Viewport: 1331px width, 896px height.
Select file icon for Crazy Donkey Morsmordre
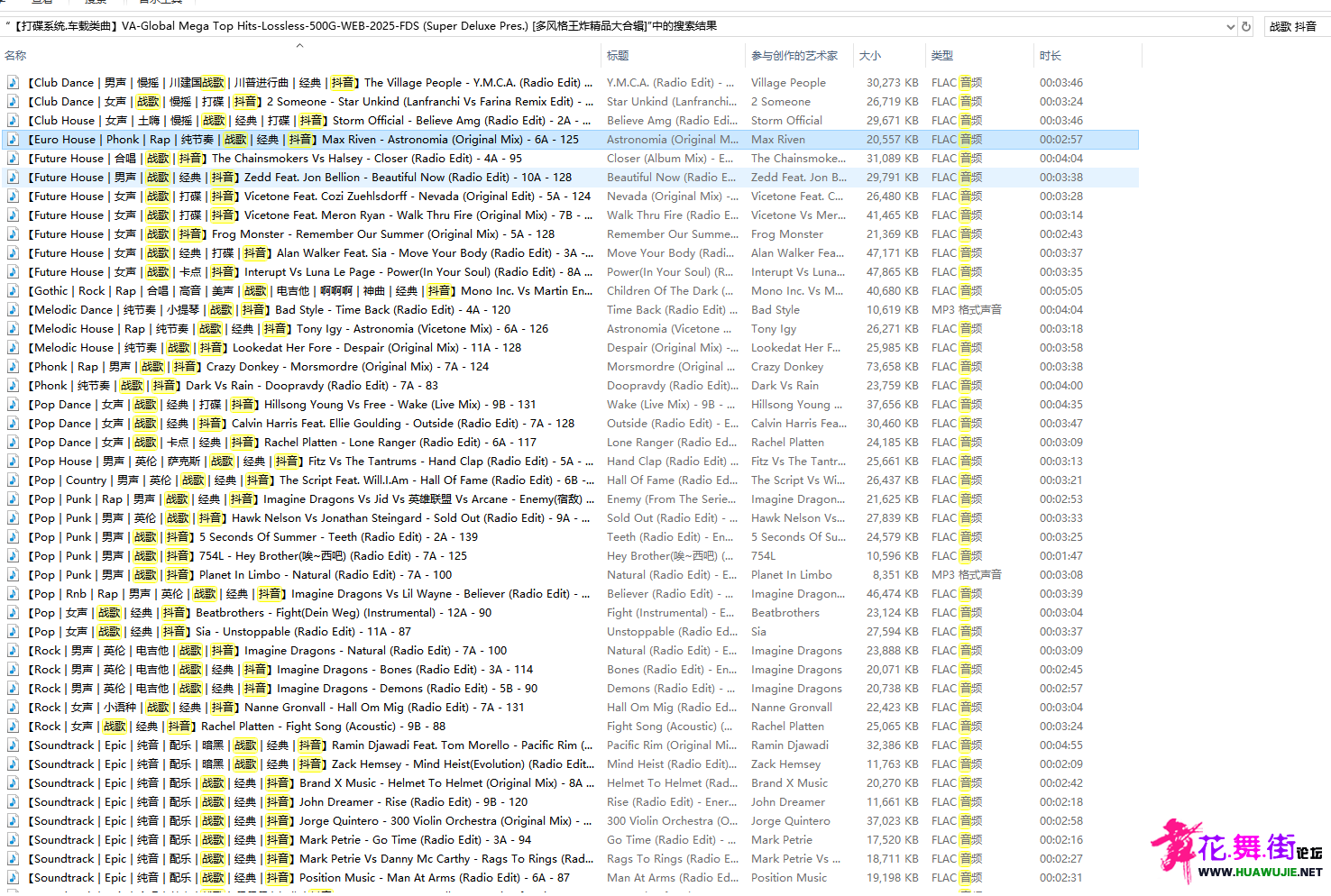coord(14,367)
